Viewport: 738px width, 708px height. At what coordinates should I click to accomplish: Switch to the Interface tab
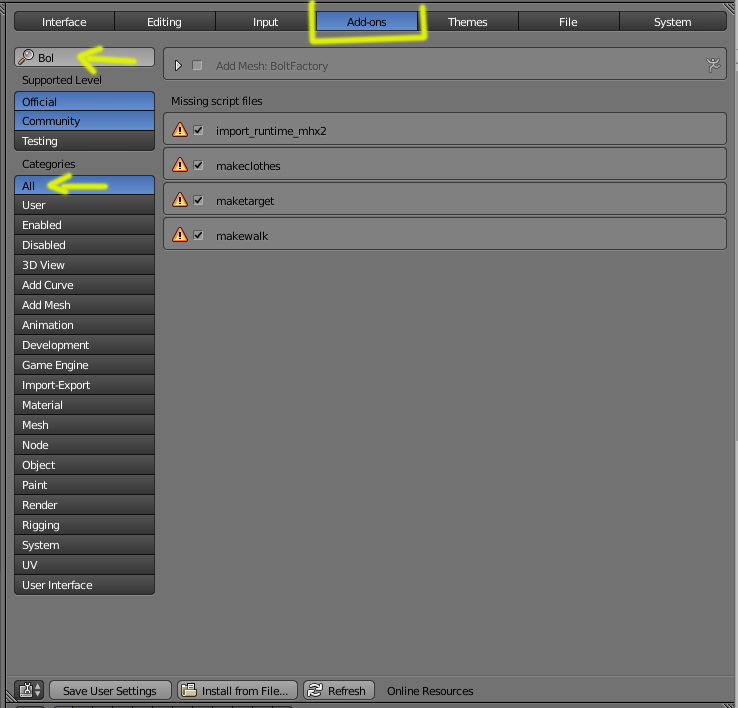click(x=64, y=22)
